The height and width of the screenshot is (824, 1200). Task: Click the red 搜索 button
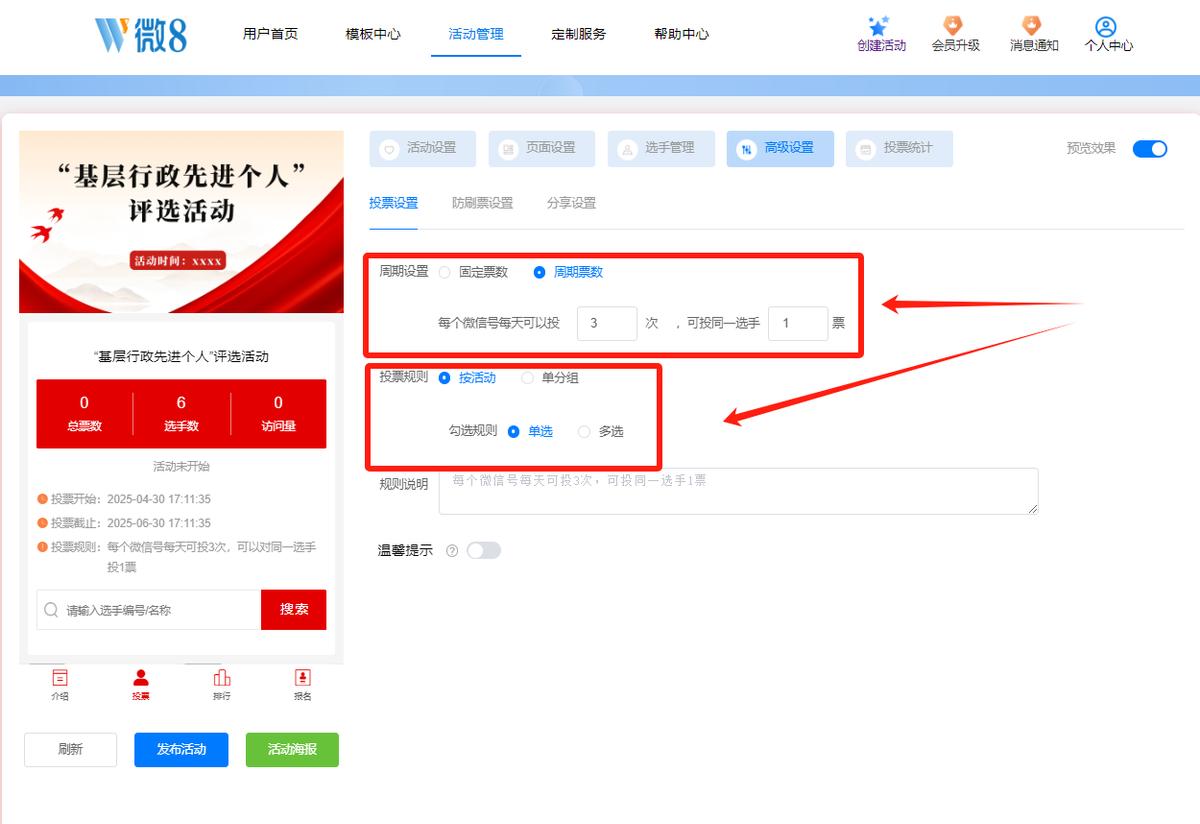(294, 610)
